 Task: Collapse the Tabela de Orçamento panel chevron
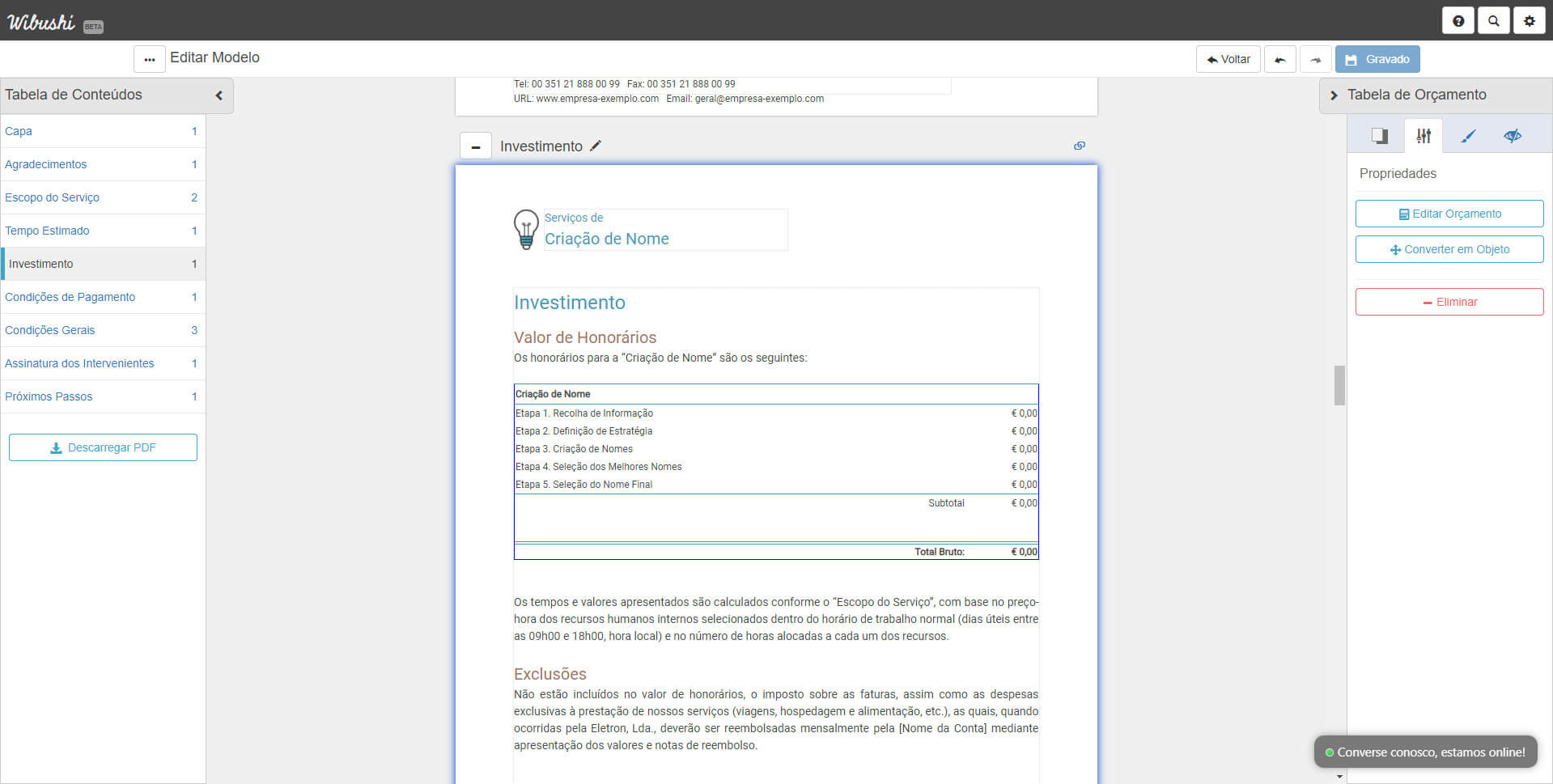tap(1334, 95)
